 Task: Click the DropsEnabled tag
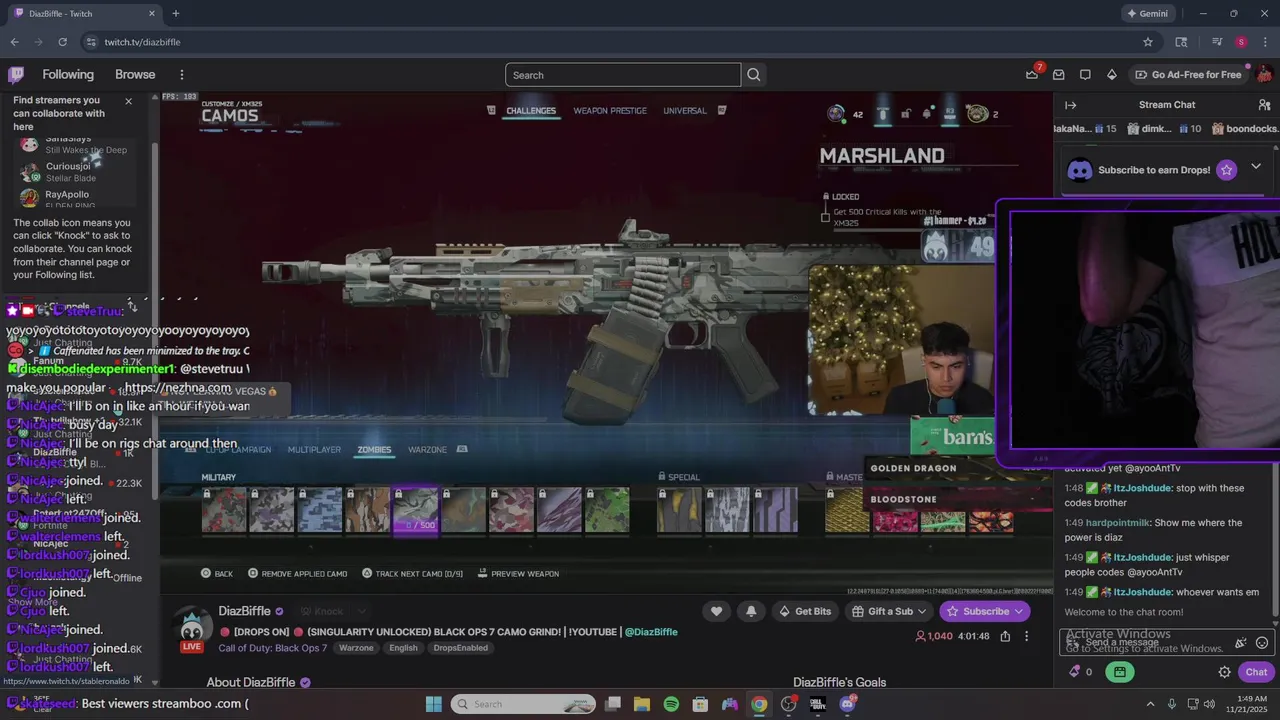(x=461, y=648)
